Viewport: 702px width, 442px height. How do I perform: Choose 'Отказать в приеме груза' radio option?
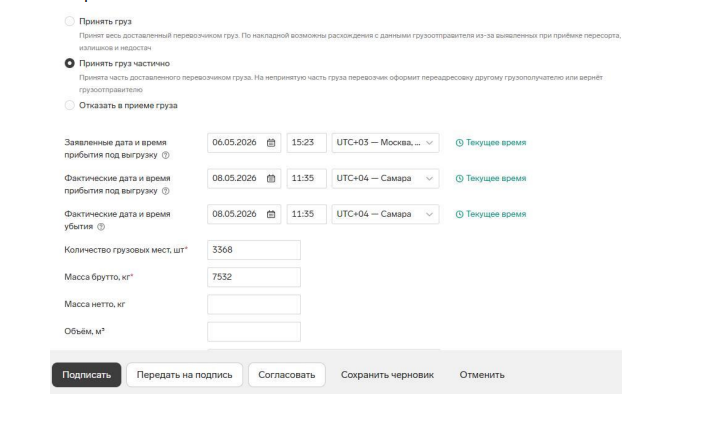pos(69,105)
